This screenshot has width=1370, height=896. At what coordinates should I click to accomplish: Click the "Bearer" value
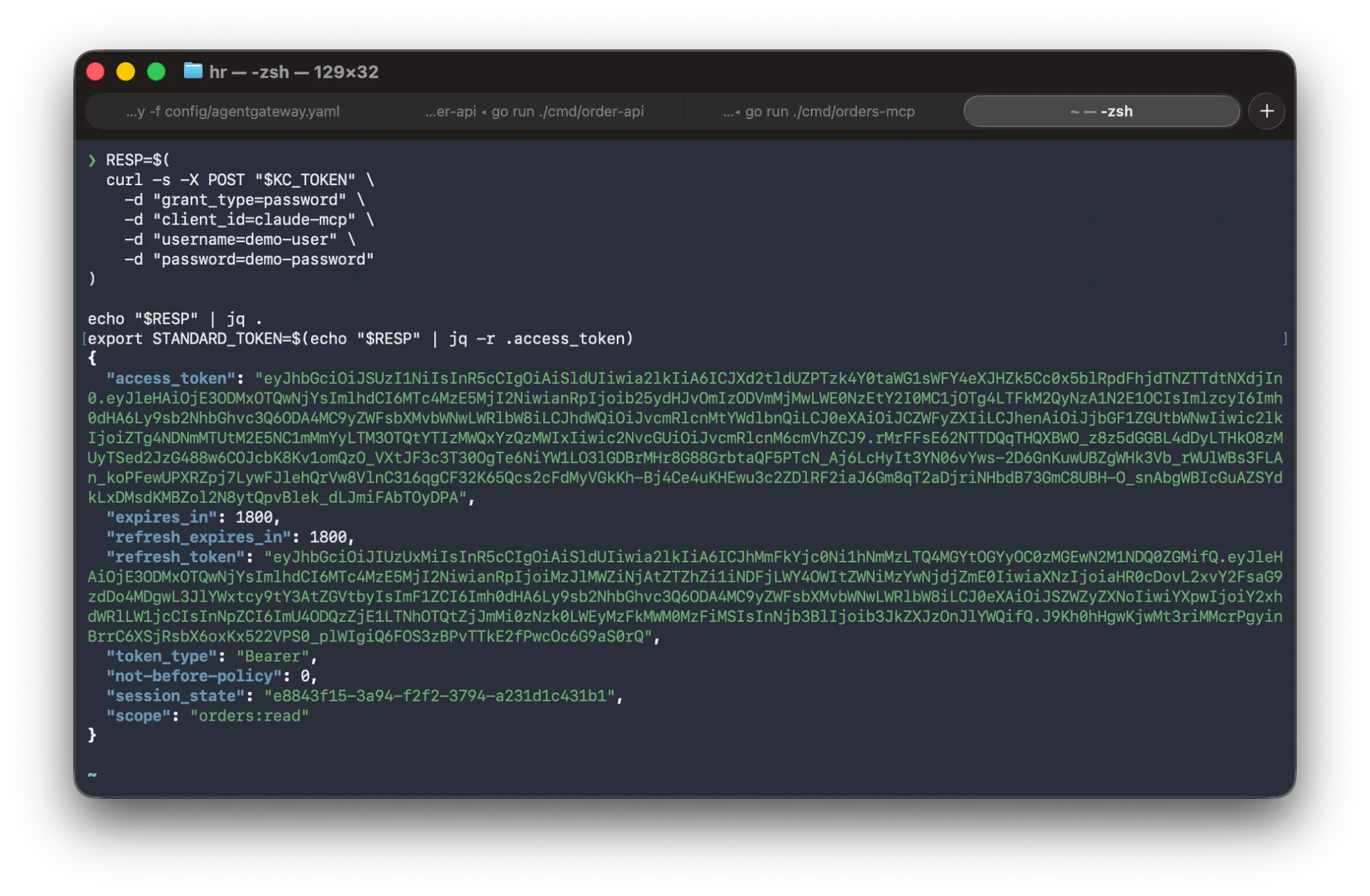point(272,657)
